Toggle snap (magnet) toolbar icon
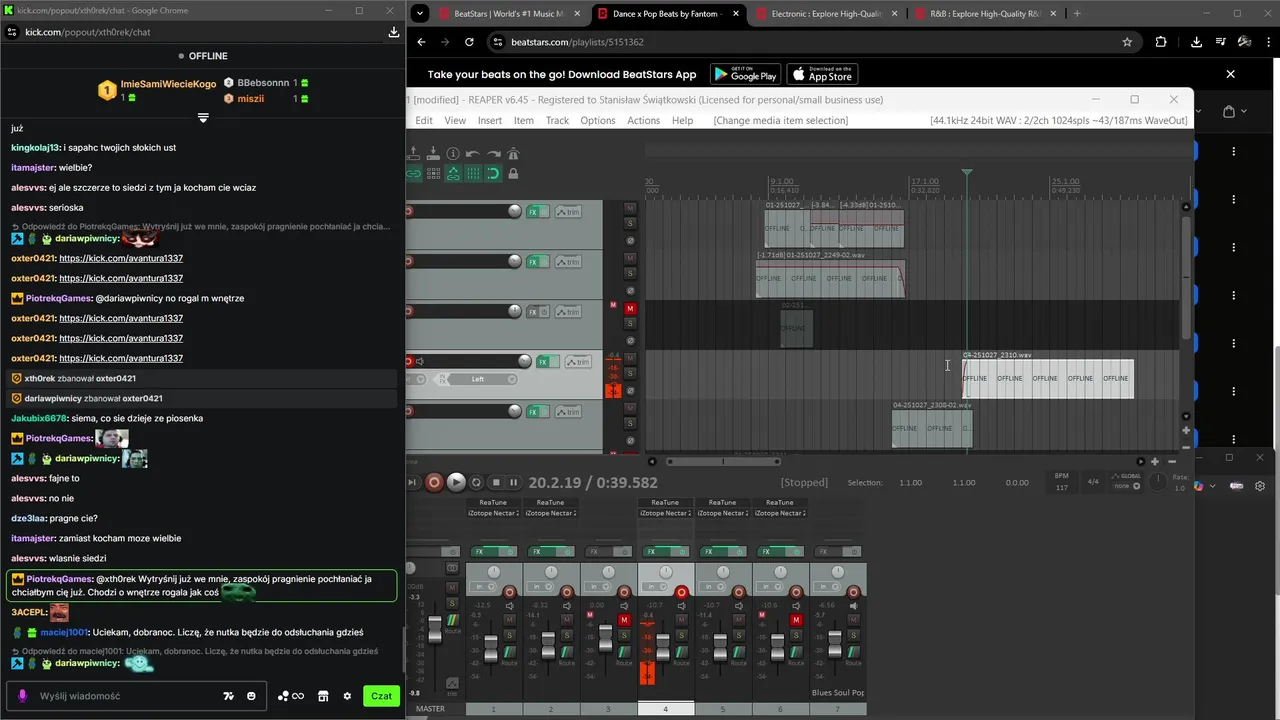Viewport: 1280px width, 720px height. pyautogui.click(x=494, y=174)
